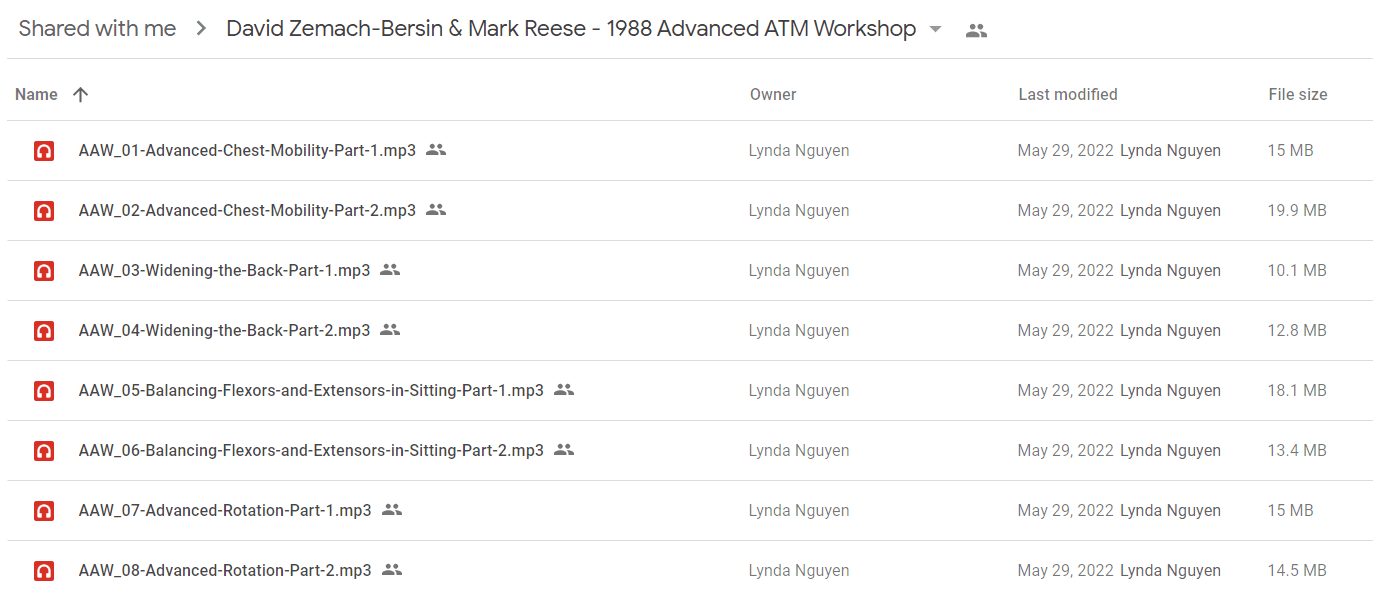Select the AAW_07-Advanced-Rotation-Part-1.mp3 row
The height and width of the screenshot is (599, 1373).
point(689,510)
